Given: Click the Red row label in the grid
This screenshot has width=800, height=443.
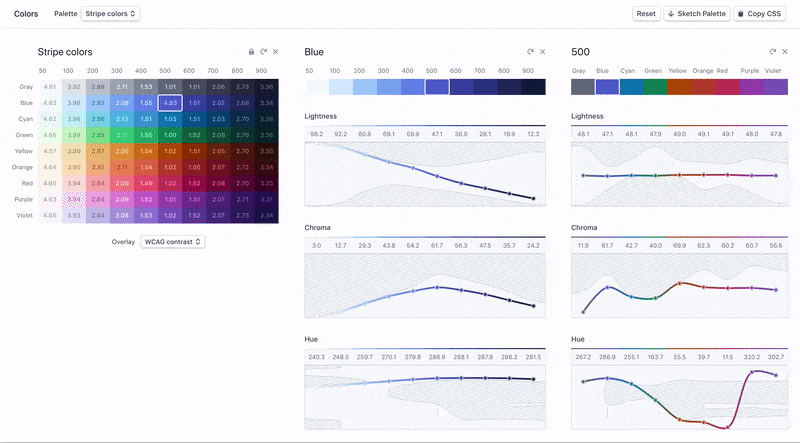Looking at the screenshot, I should point(27,183).
